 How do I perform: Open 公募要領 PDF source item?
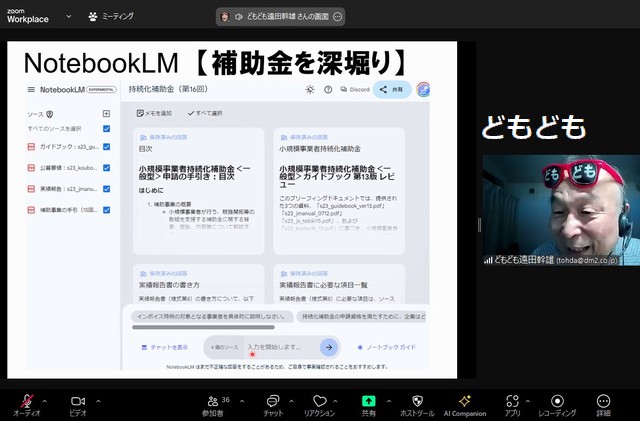tap(63, 168)
